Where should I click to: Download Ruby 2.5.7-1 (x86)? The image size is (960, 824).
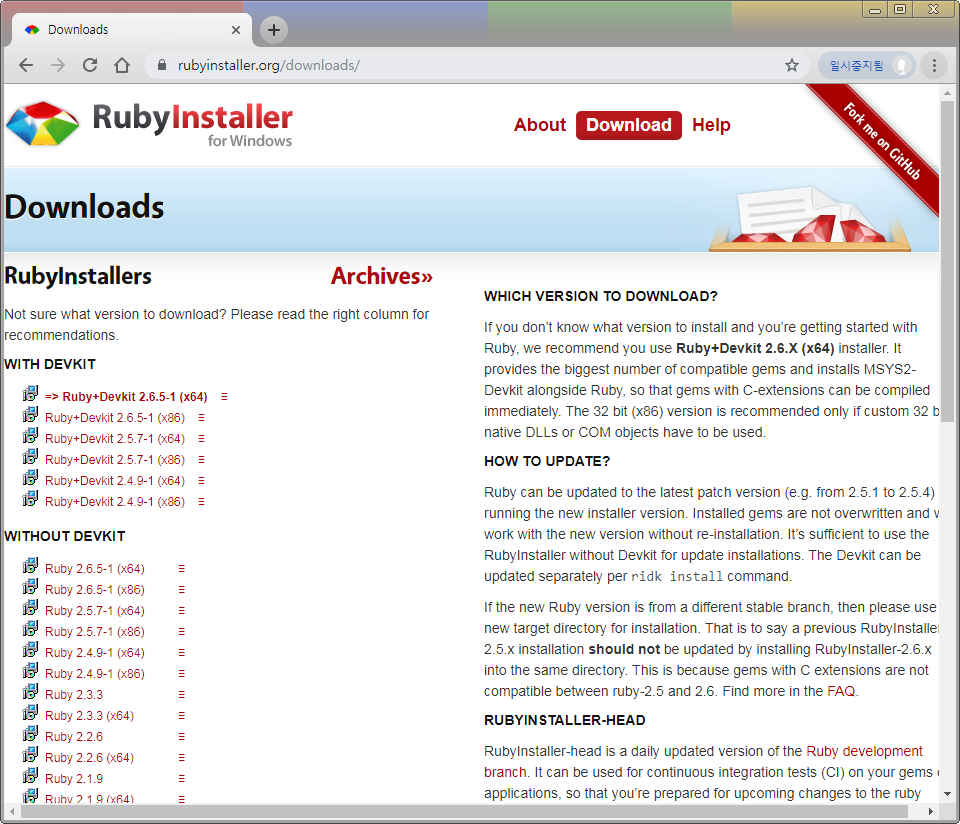[x=95, y=631]
